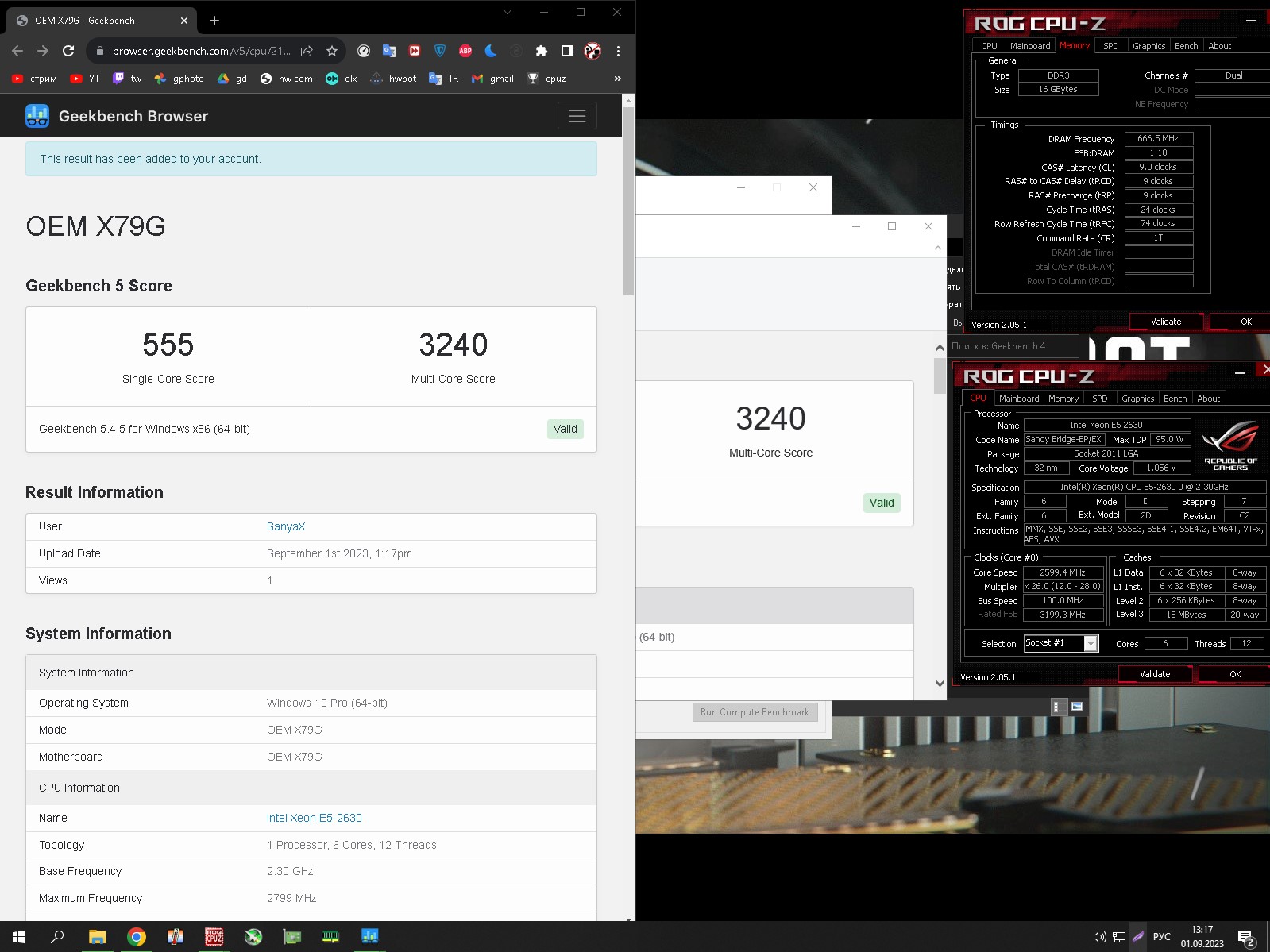Open the red fast-forward extension icon

tap(415, 51)
